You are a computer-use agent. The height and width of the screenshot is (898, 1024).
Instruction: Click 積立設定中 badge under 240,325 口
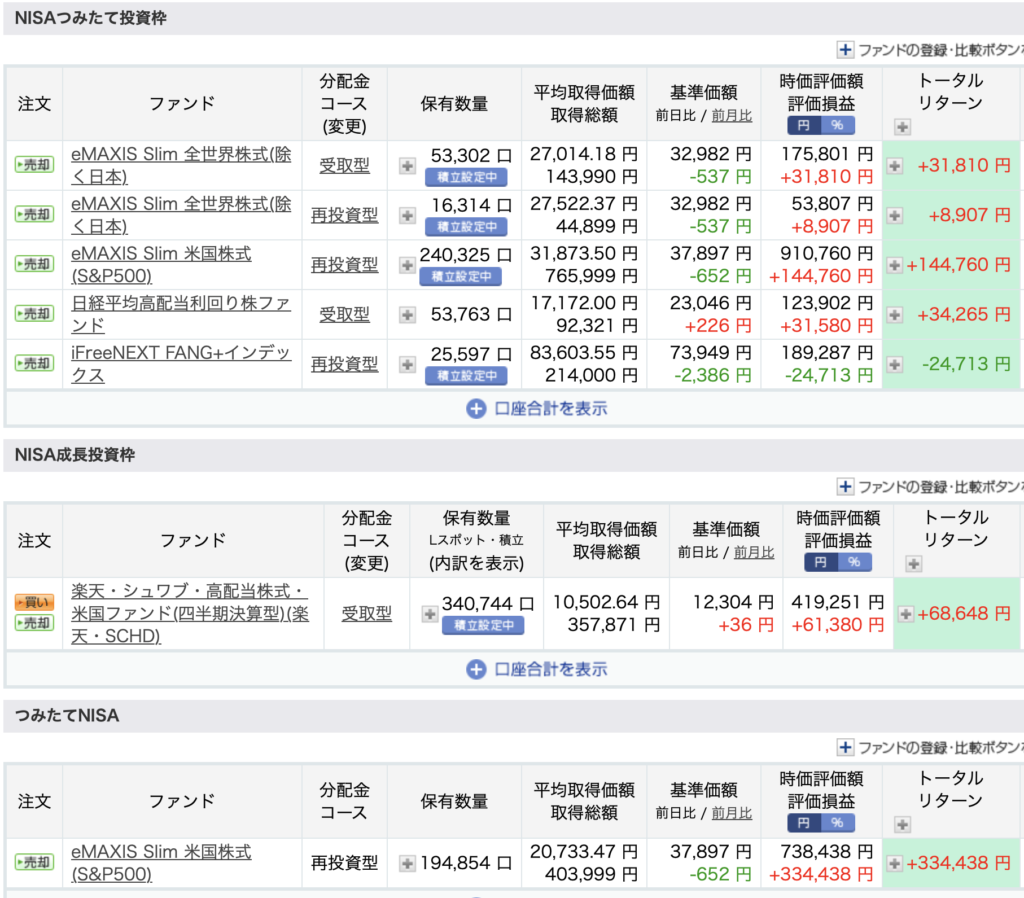pos(460,277)
